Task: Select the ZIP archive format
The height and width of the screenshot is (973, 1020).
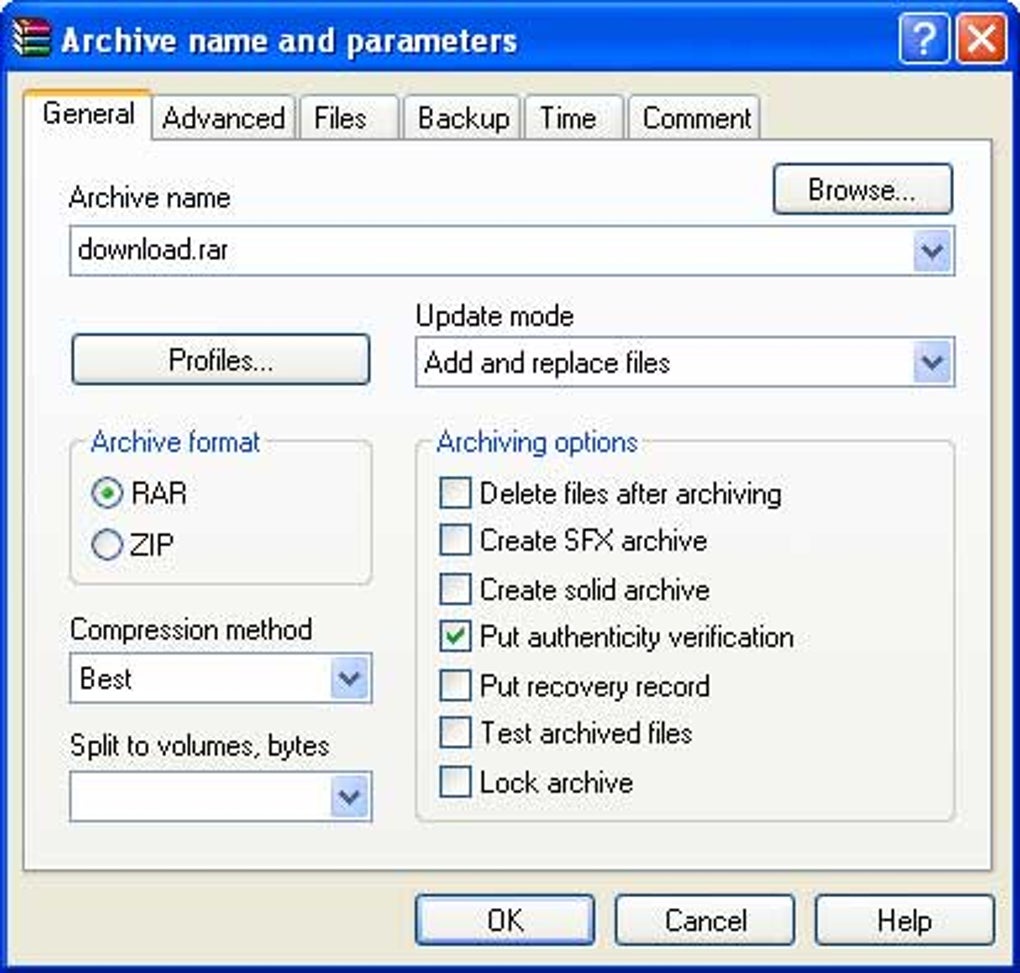Action: coord(107,544)
